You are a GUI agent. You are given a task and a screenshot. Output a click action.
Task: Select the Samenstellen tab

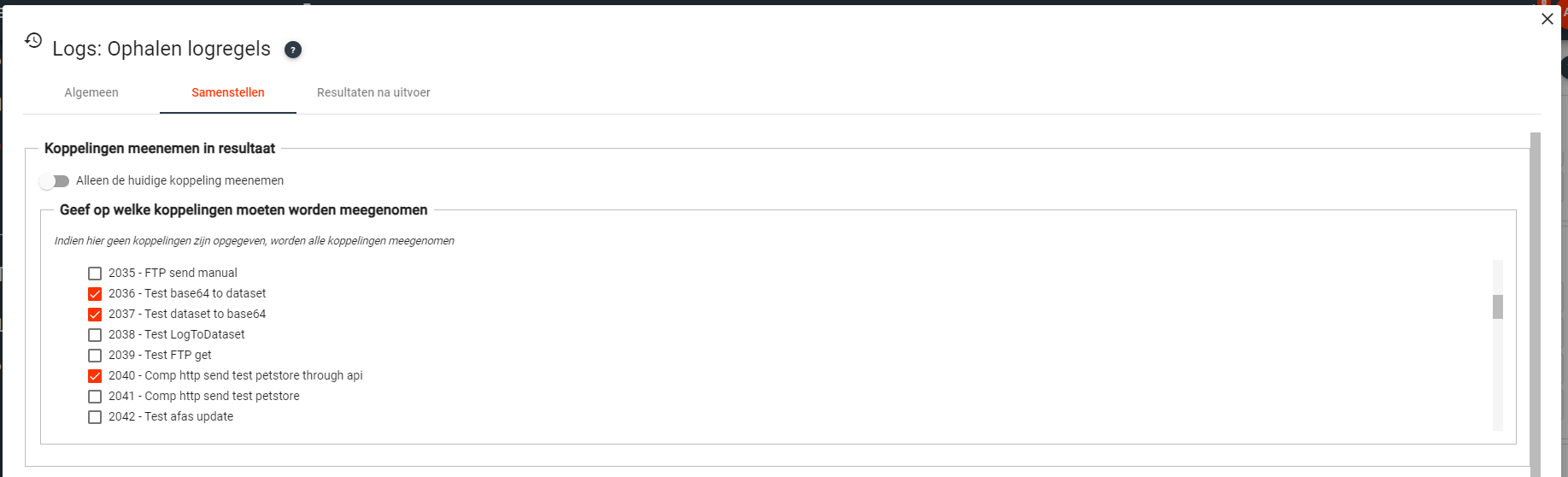tap(228, 92)
